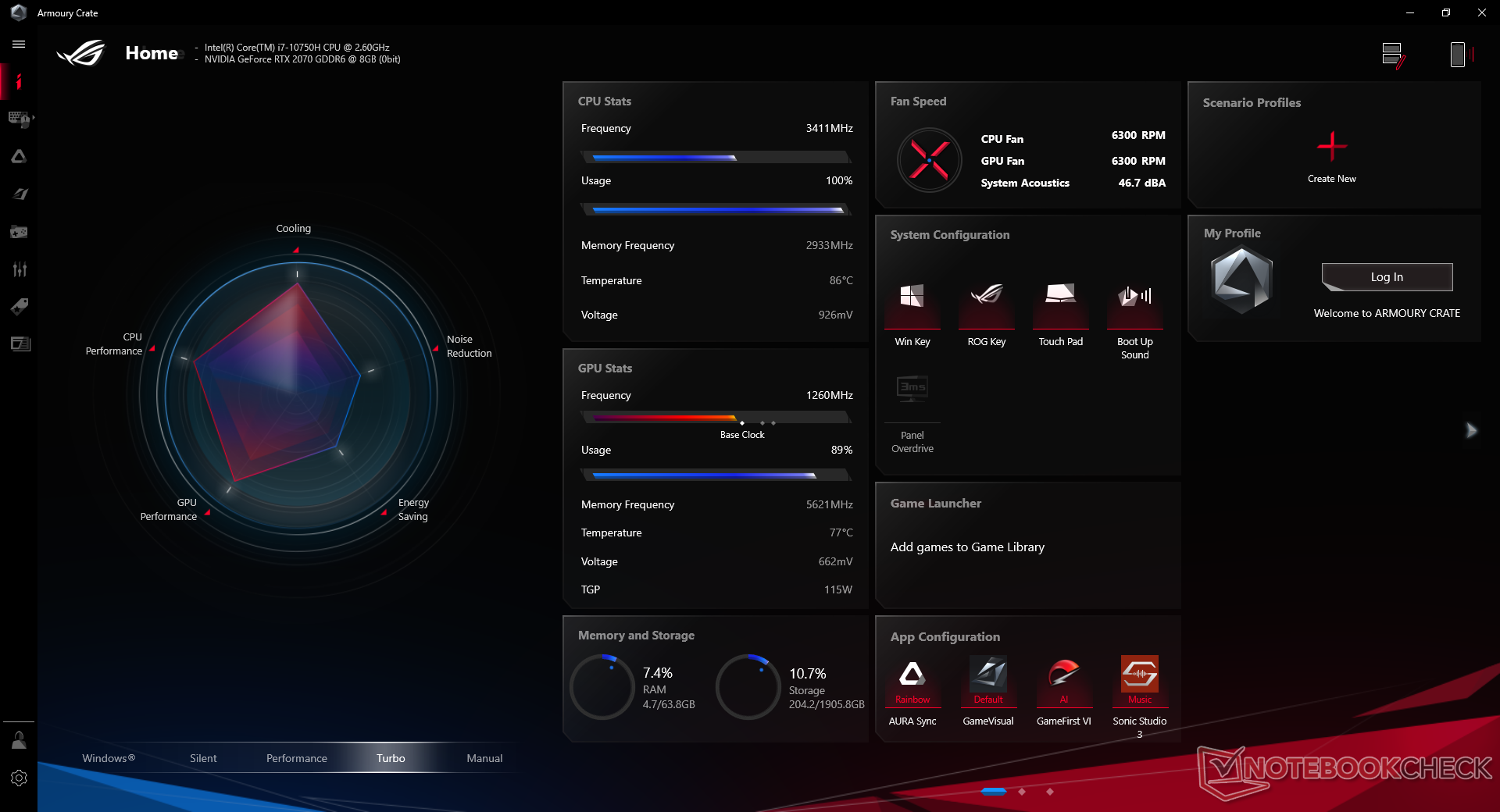Open the Settings gear icon
The width and height of the screenshot is (1500, 812).
pyautogui.click(x=19, y=778)
